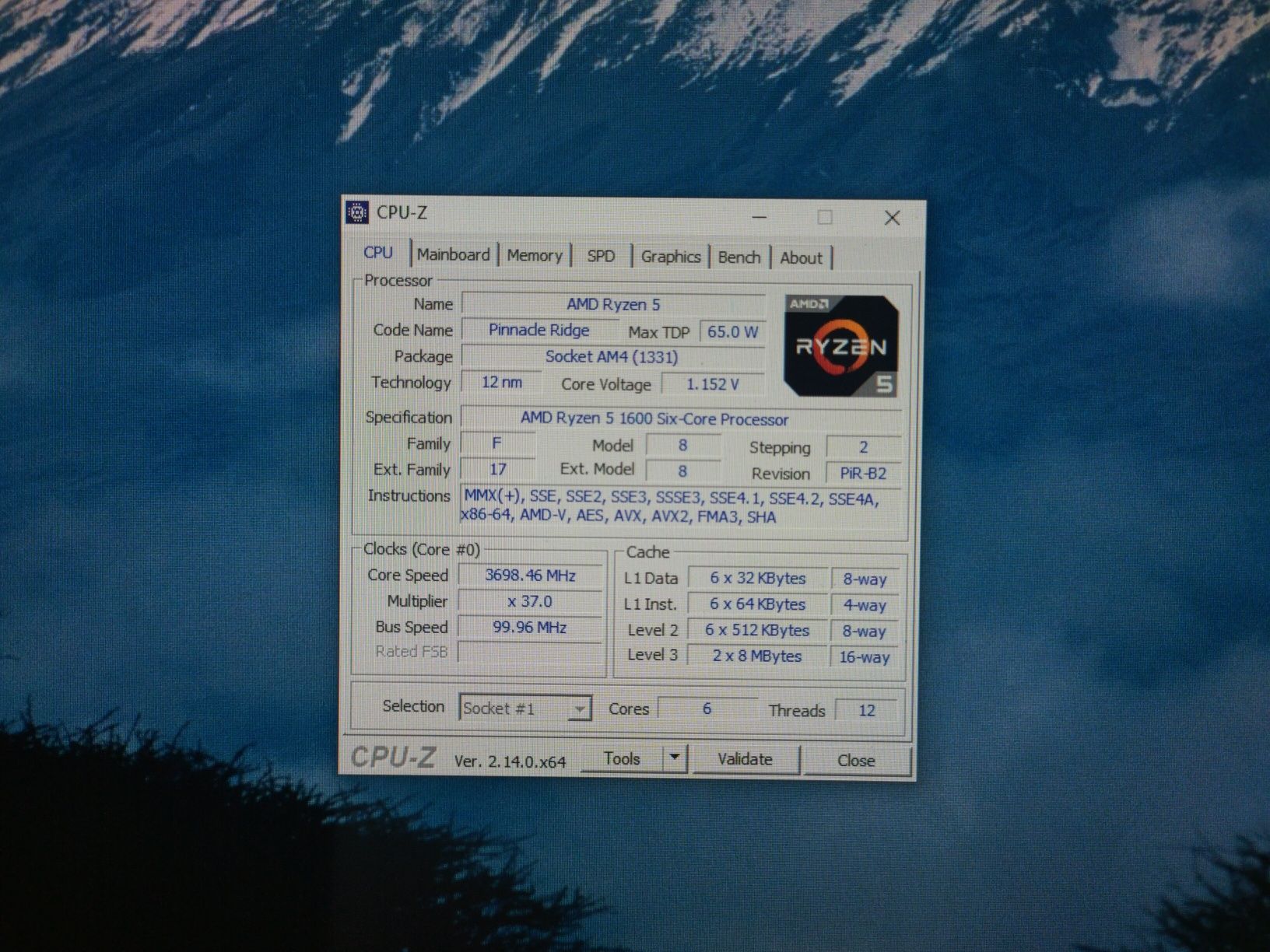Viewport: 1270px width, 952px height.
Task: Switch to the Mainboard tab
Action: pyautogui.click(x=453, y=255)
